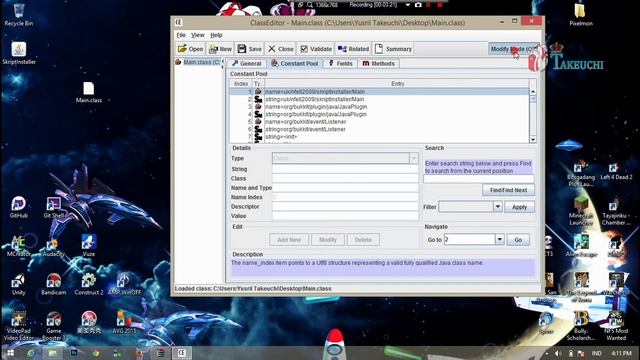This screenshot has height=360, width=640.
Task: Open the Construct 2 desktop shortcut
Action: [89, 284]
